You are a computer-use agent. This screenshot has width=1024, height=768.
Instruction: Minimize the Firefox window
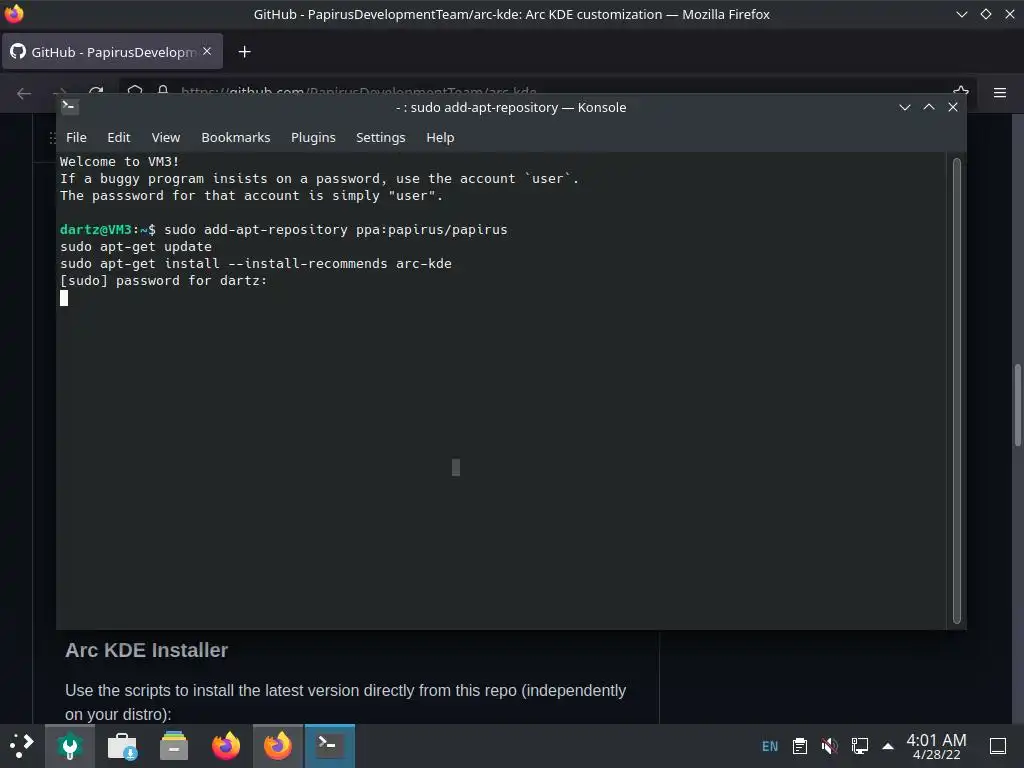click(962, 14)
